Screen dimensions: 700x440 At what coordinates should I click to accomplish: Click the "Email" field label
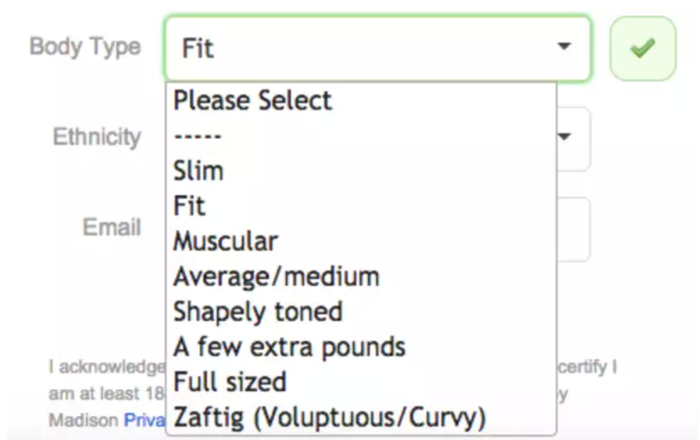click(111, 228)
